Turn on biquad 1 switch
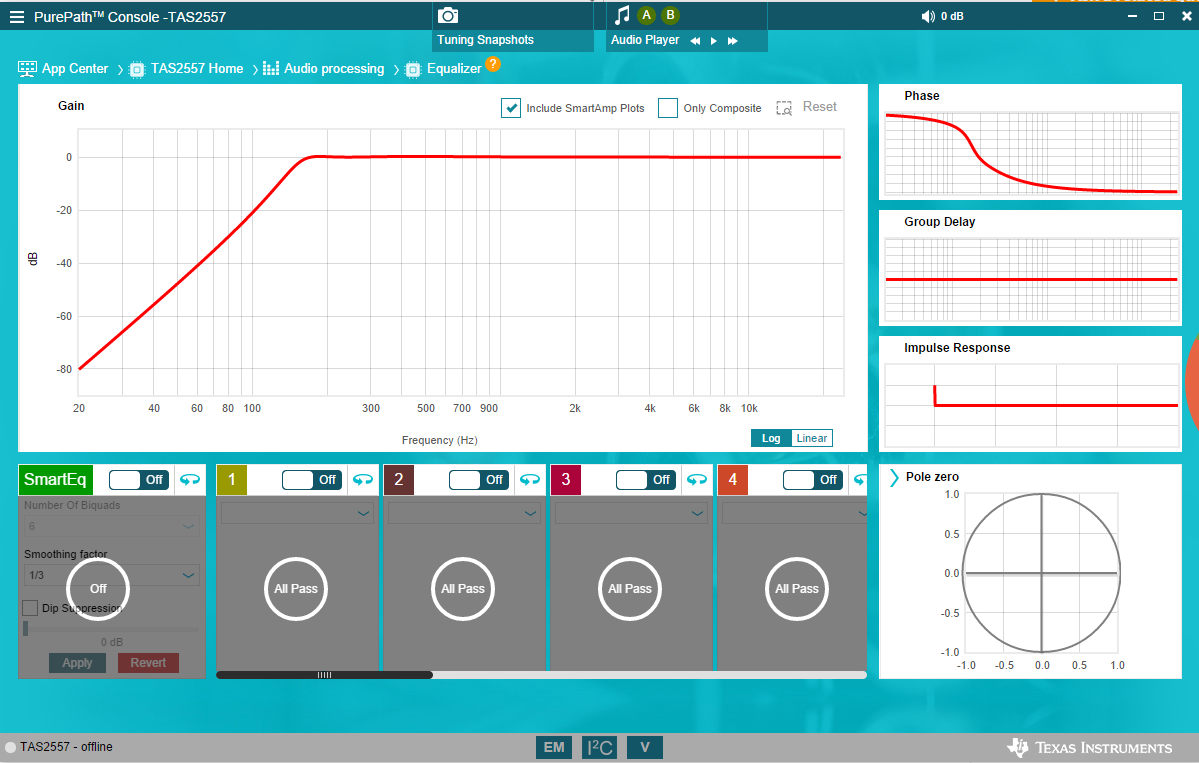This screenshot has height=763, width=1199. click(311, 479)
